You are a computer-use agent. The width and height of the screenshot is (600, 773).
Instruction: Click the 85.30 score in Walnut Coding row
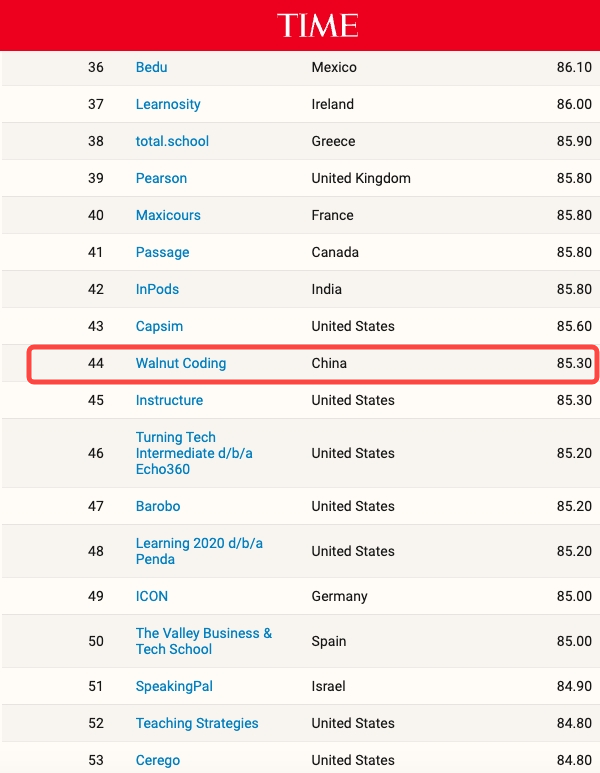574,363
